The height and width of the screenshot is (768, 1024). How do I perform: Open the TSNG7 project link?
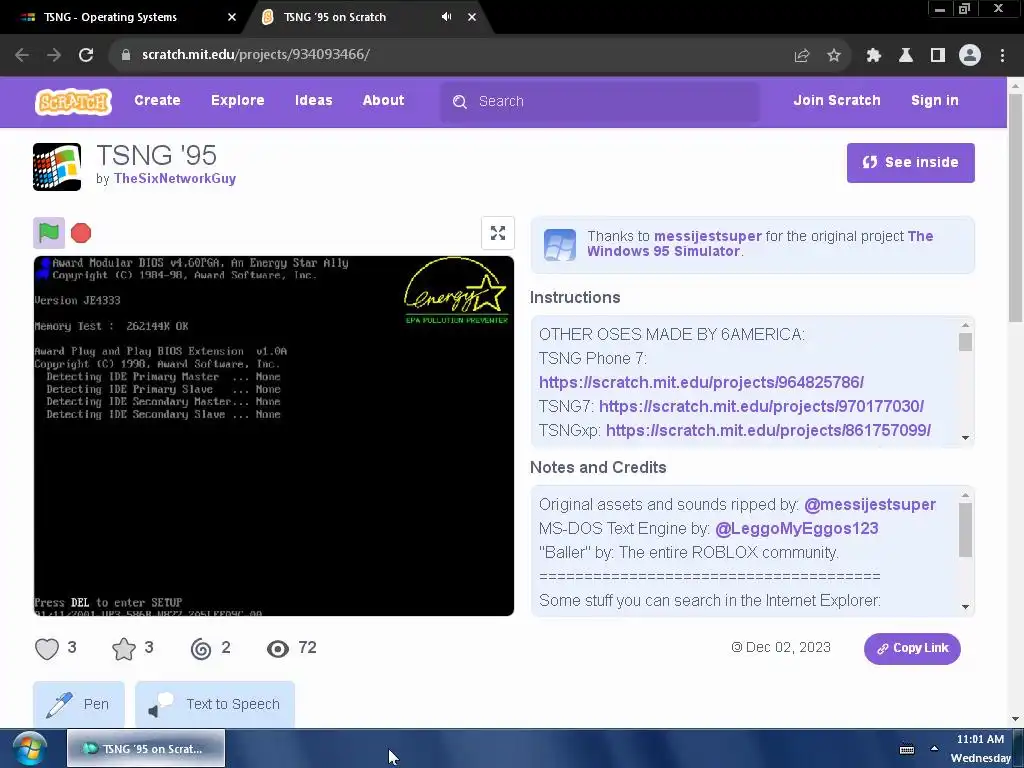point(761,406)
